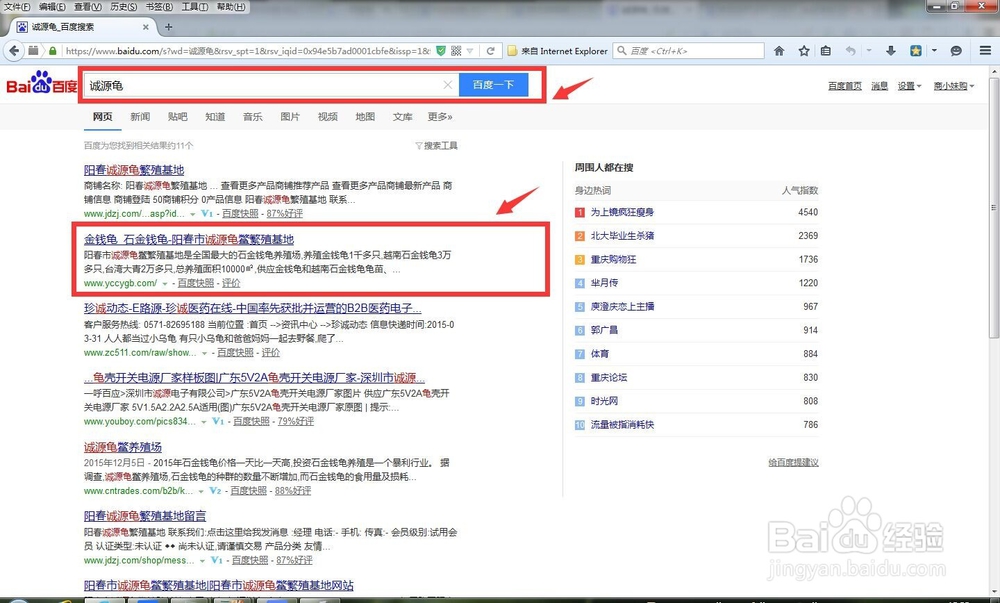
Task: Open the browser home page icon
Action: 780,50
